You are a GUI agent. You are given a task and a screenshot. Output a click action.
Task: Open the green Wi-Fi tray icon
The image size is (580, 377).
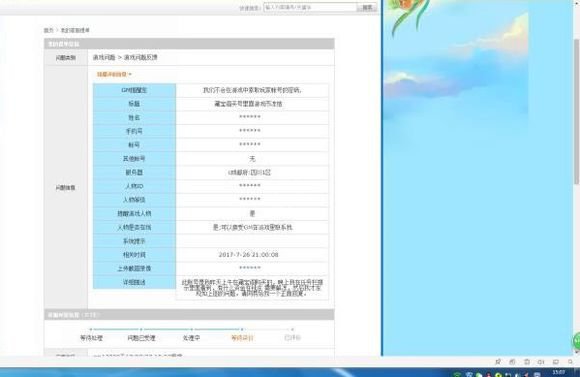coord(457,374)
